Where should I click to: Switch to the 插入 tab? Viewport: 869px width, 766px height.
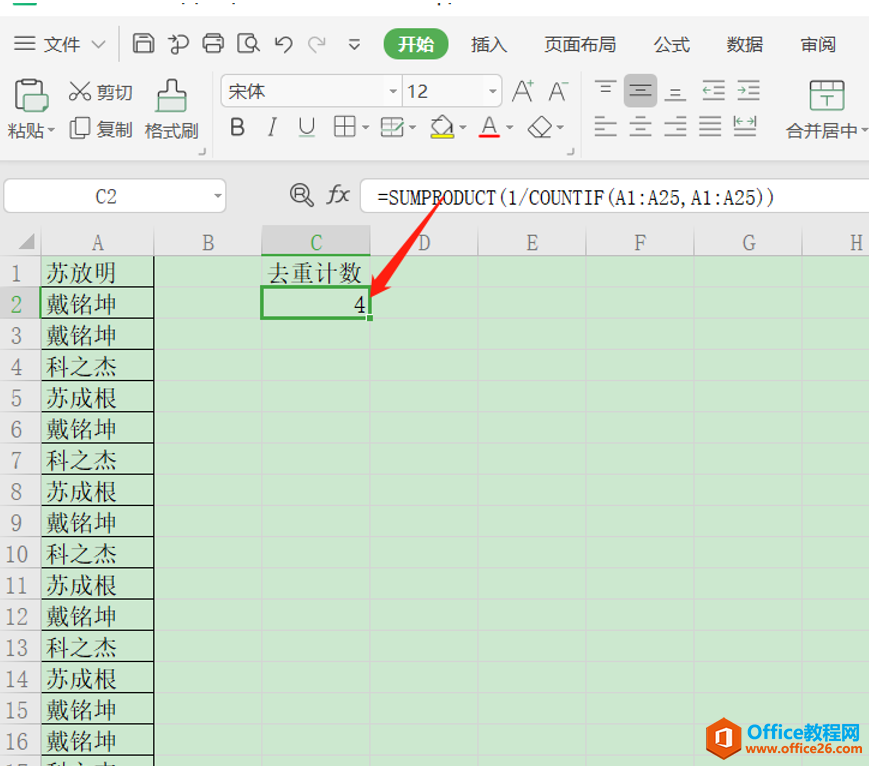coord(489,45)
